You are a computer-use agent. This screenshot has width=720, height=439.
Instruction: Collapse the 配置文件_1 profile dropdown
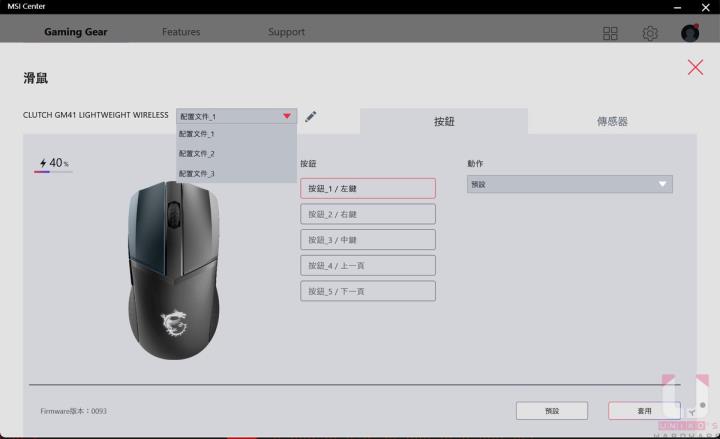pyautogui.click(x=236, y=116)
